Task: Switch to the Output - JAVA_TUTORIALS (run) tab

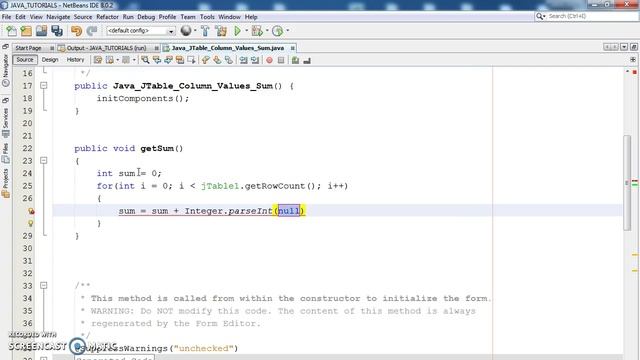Action: [x=106, y=48]
